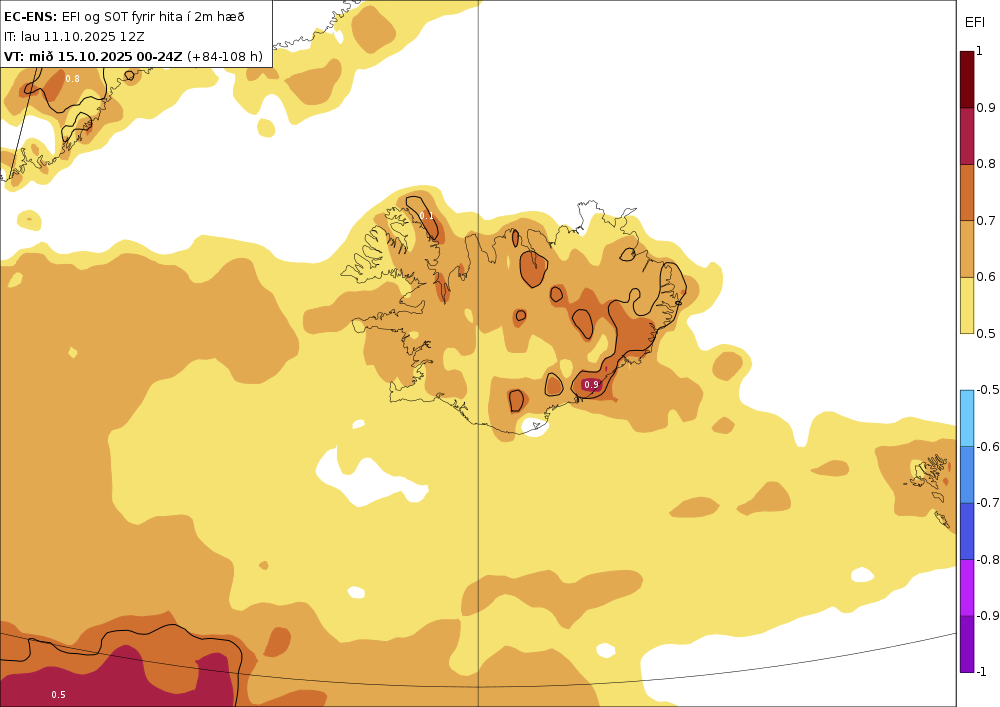Click the '0.8' contour label over Greenland
The height and width of the screenshot is (707, 1000).
pos(73,78)
